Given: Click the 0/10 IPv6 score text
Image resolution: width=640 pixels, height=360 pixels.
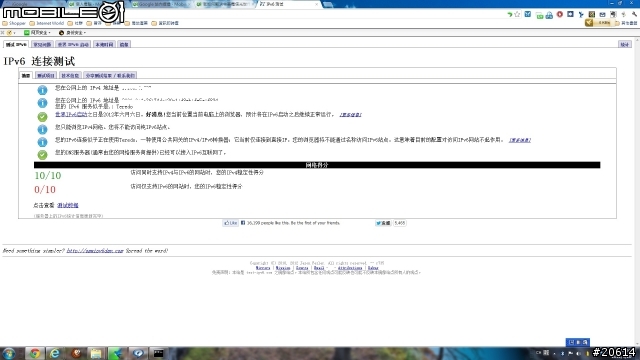Looking at the screenshot, I should pyautogui.click(x=45, y=189).
